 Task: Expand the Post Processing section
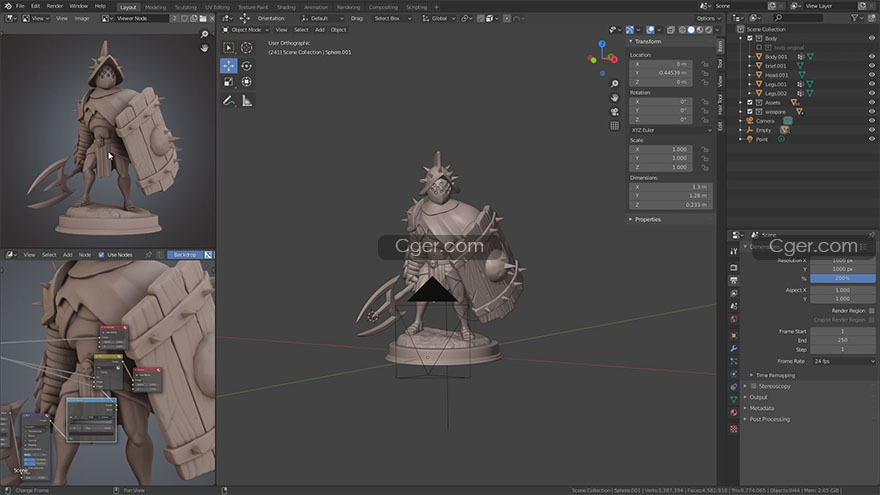(769, 419)
